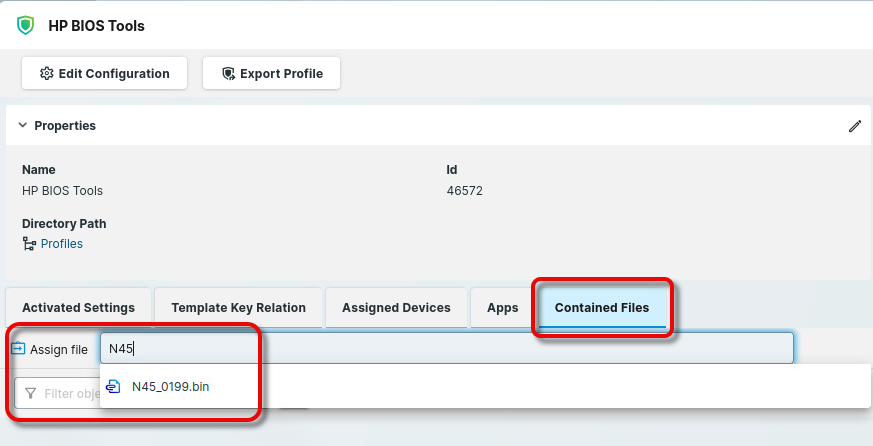This screenshot has width=873, height=446.
Task: Click the shield icon on Export Profile
Action: click(x=228, y=74)
